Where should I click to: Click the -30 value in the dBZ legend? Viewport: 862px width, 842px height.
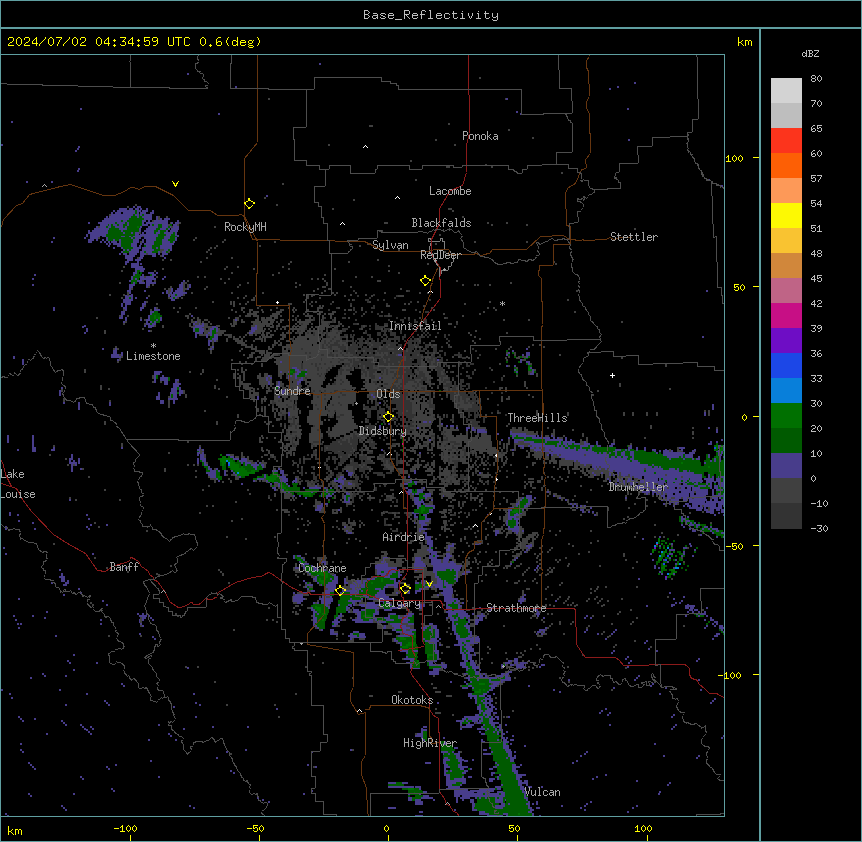point(819,528)
